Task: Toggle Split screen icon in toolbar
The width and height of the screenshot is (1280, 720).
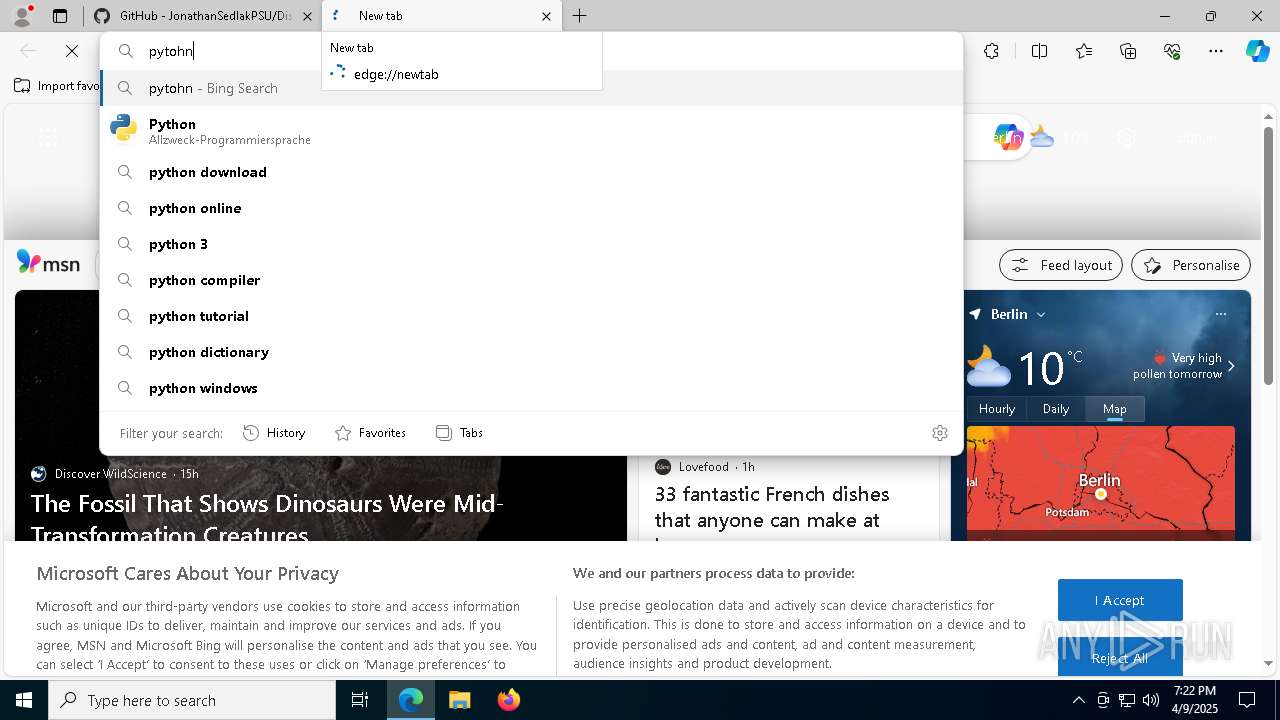Action: 1039,51
